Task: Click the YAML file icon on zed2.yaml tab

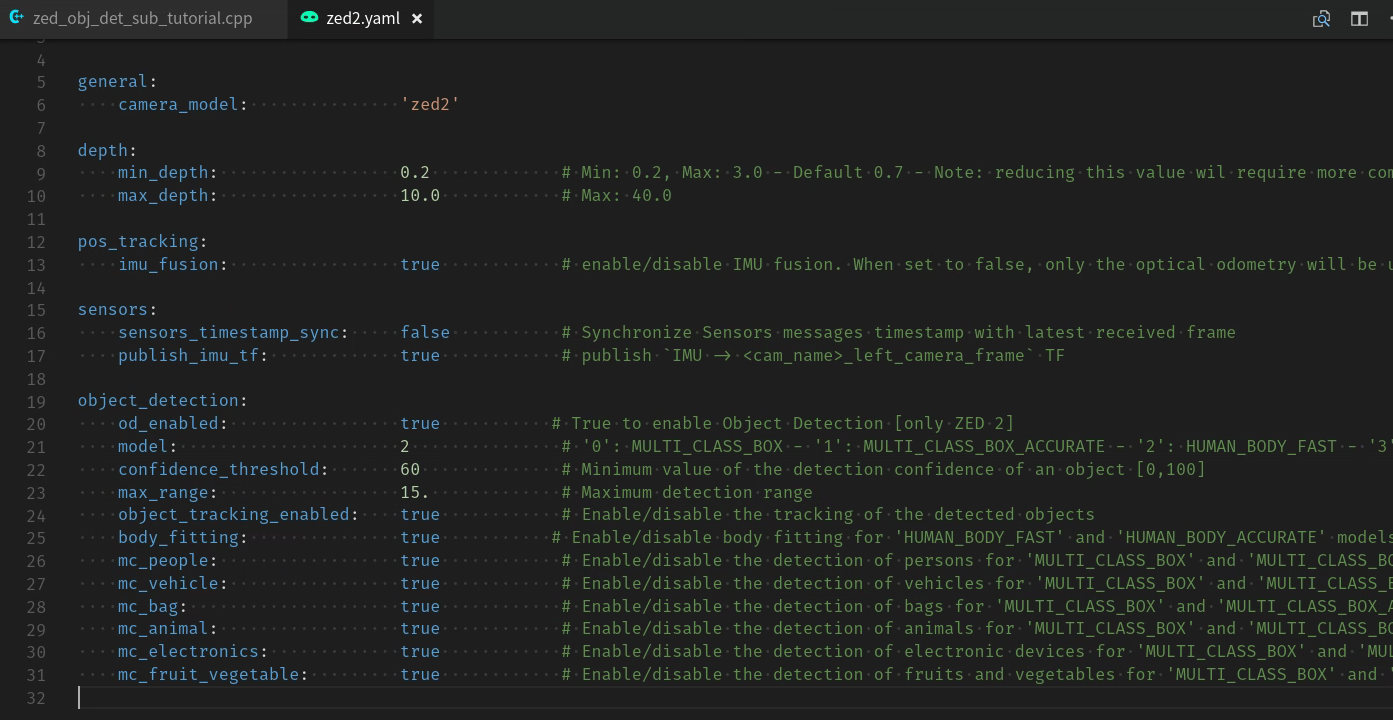Action: pos(310,18)
